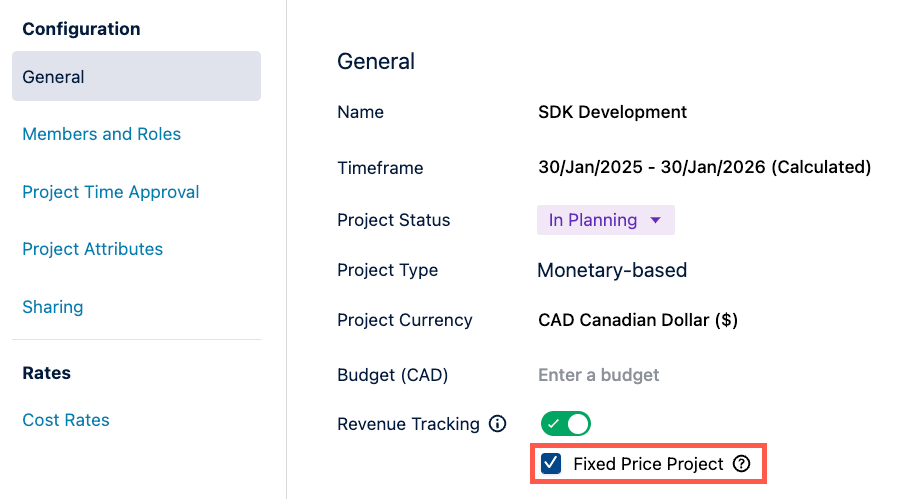Click the Fixed Price Project label
This screenshot has width=915, height=499.
point(648,464)
